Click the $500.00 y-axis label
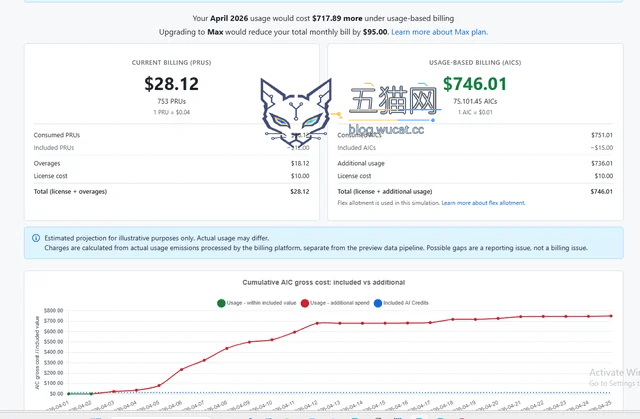 53,341
